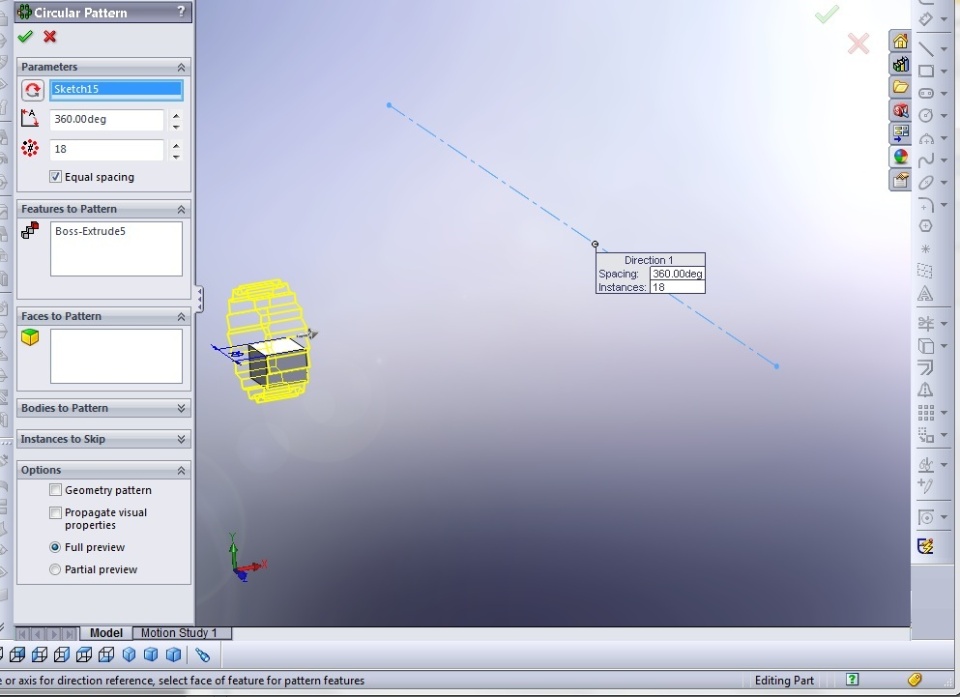Cancel the Circular Pattern with red X
This screenshot has height=697, width=960.
50,37
